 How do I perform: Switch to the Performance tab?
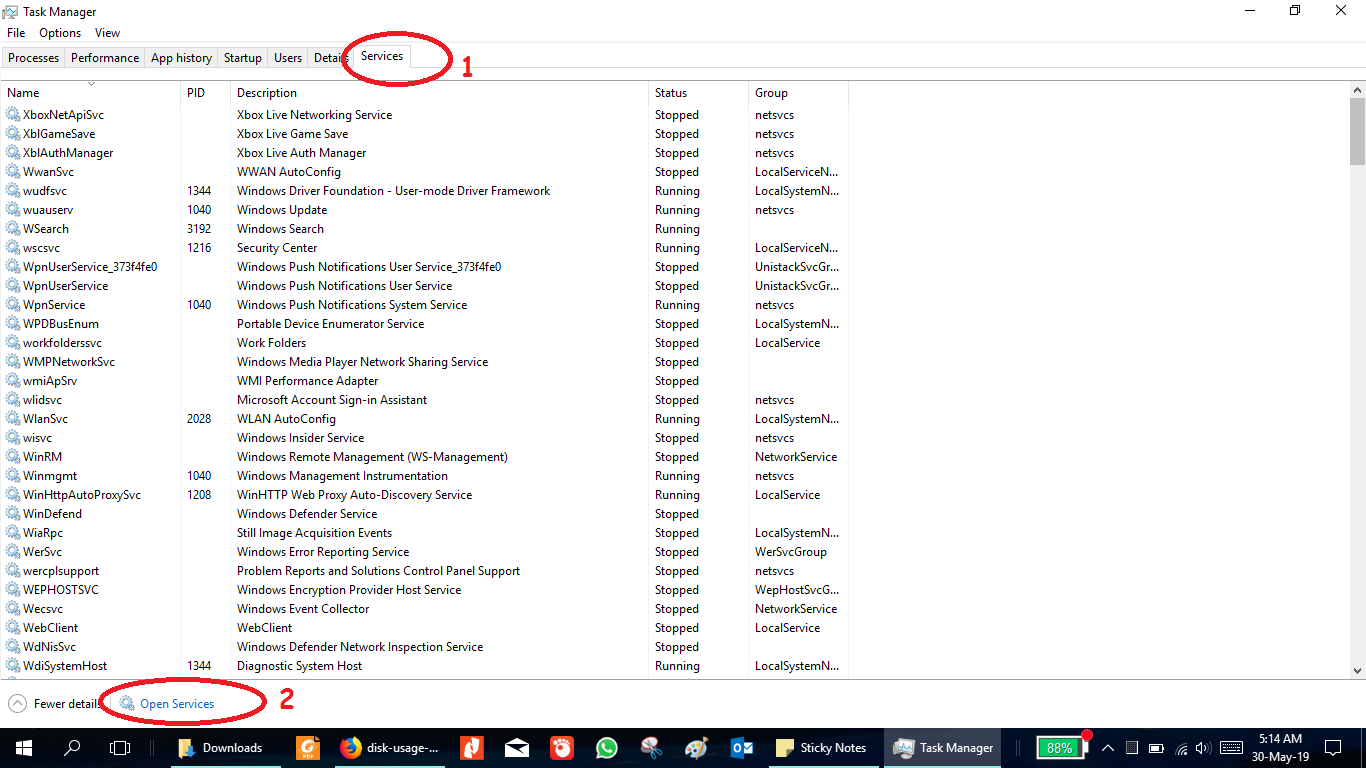click(x=105, y=58)
